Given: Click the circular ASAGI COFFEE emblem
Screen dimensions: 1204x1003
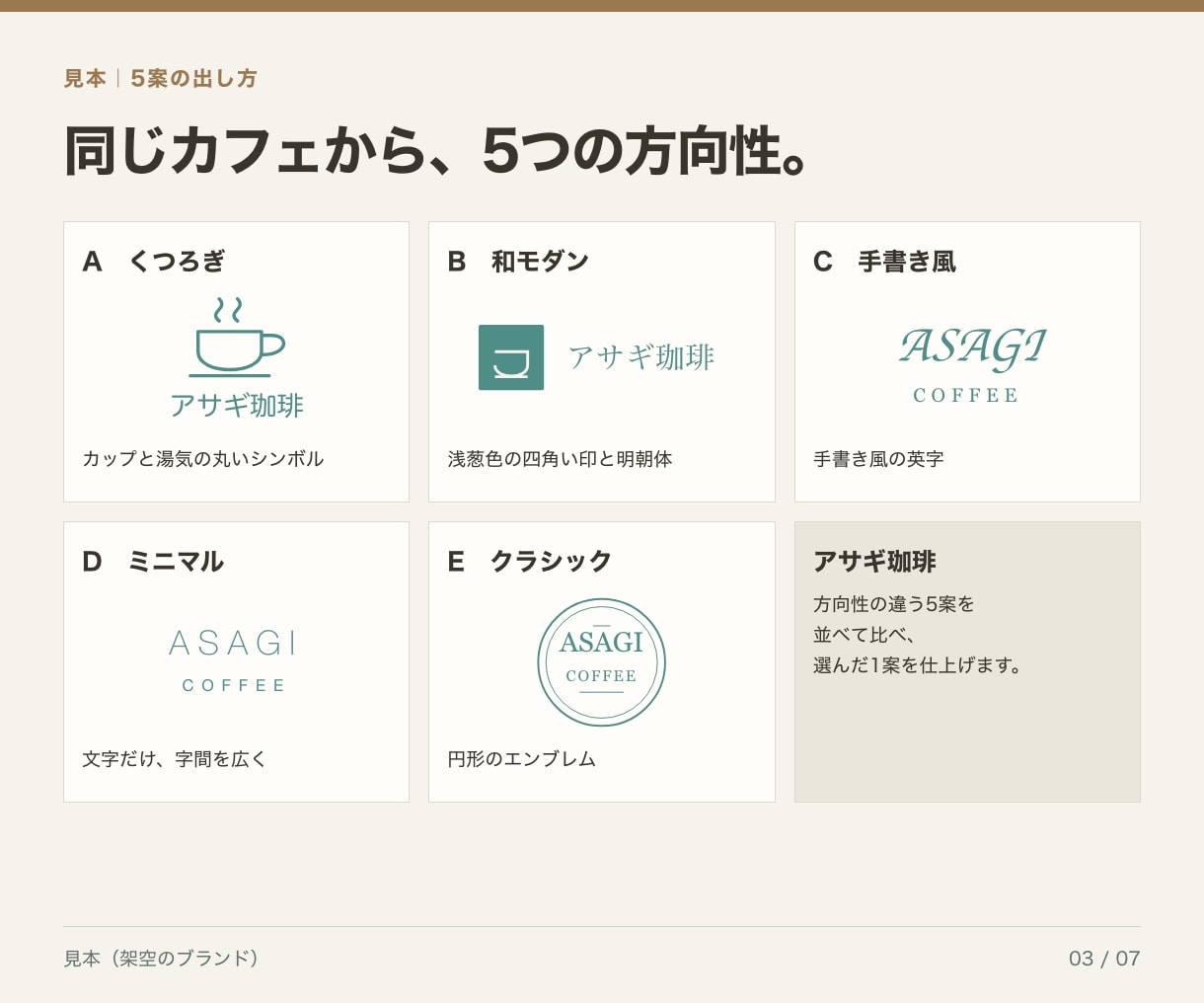Looking at the screenshot, I should [602, 662].
